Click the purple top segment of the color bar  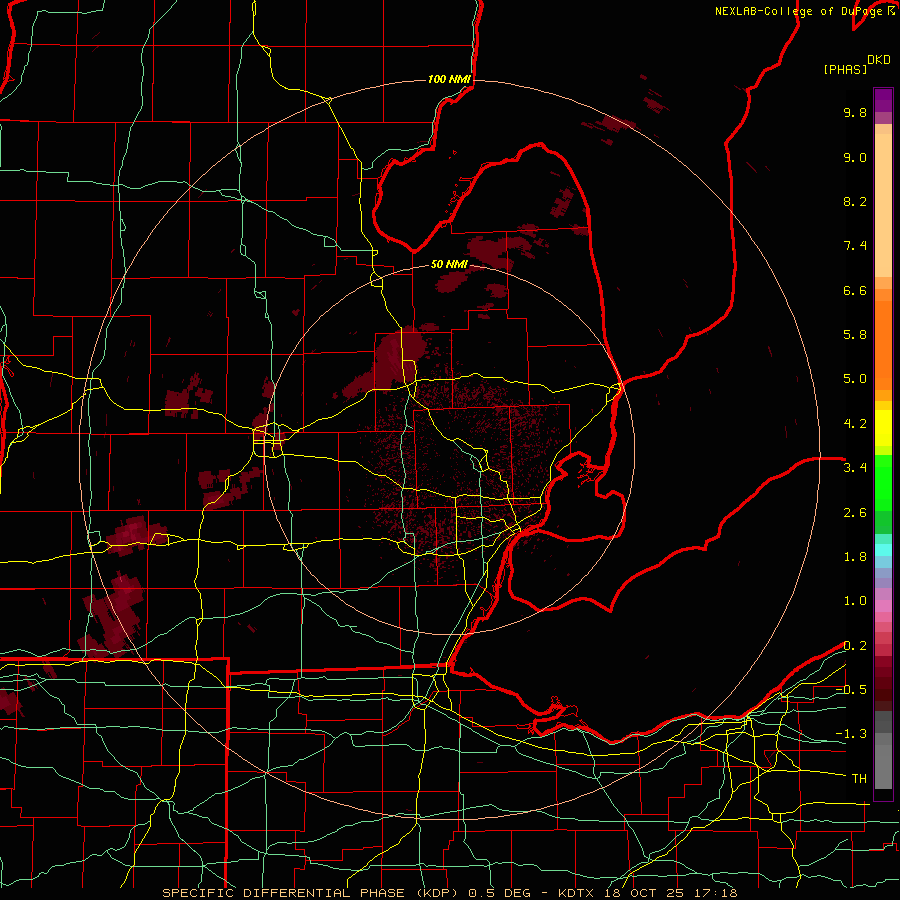883,100
